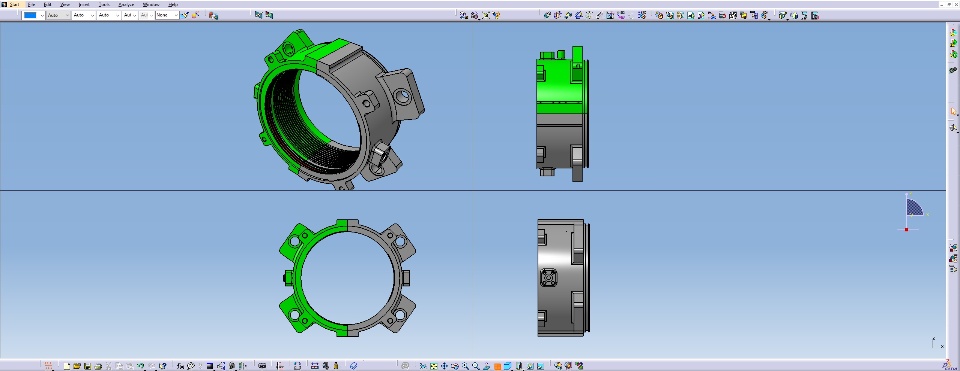The height and width of the screenshot is (371, 960).
Task: Click the Open folder icon in bottom toolbar
Action: click(77, 366)
